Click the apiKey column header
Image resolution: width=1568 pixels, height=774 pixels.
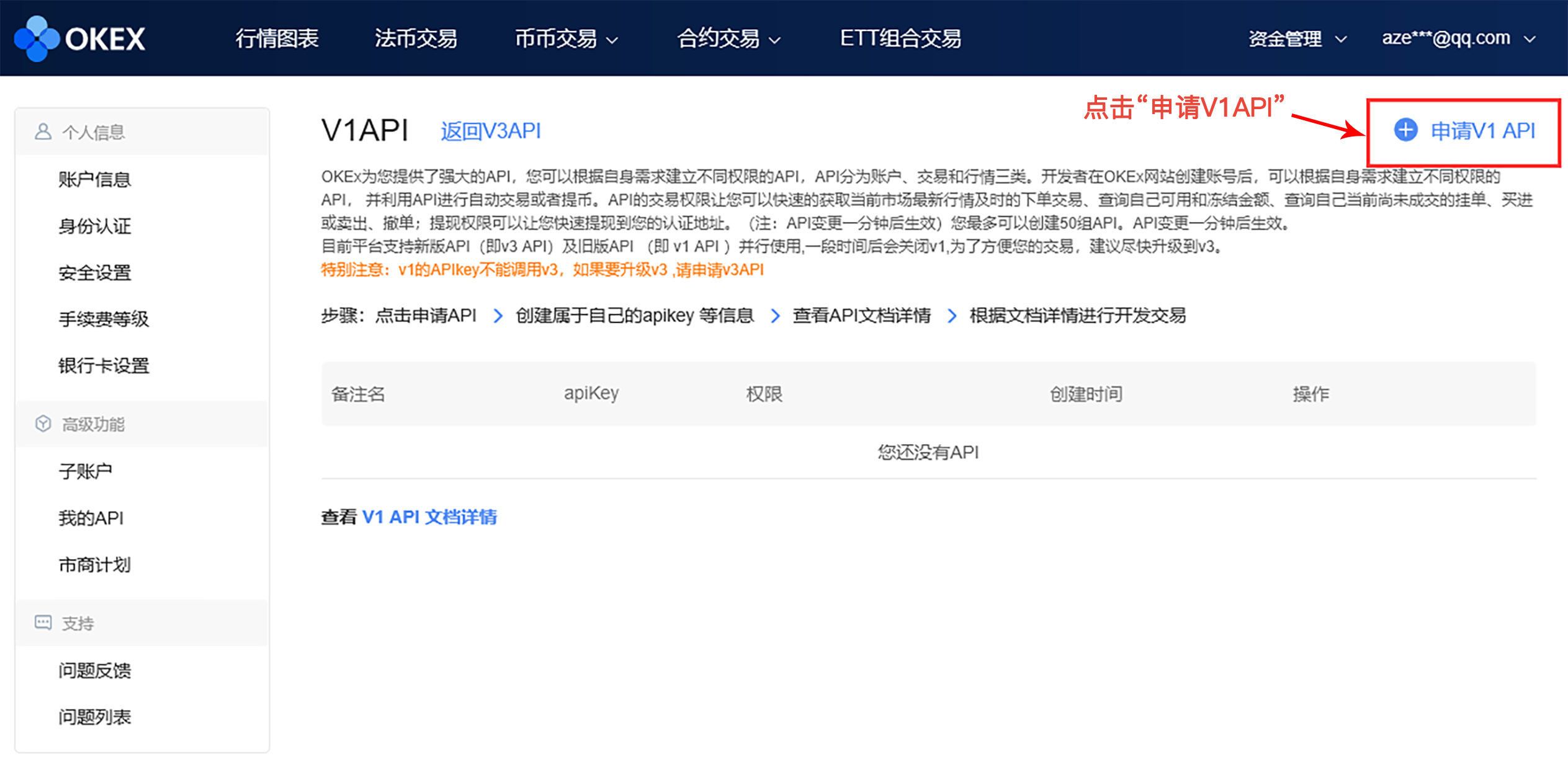(x=591, y=394)
